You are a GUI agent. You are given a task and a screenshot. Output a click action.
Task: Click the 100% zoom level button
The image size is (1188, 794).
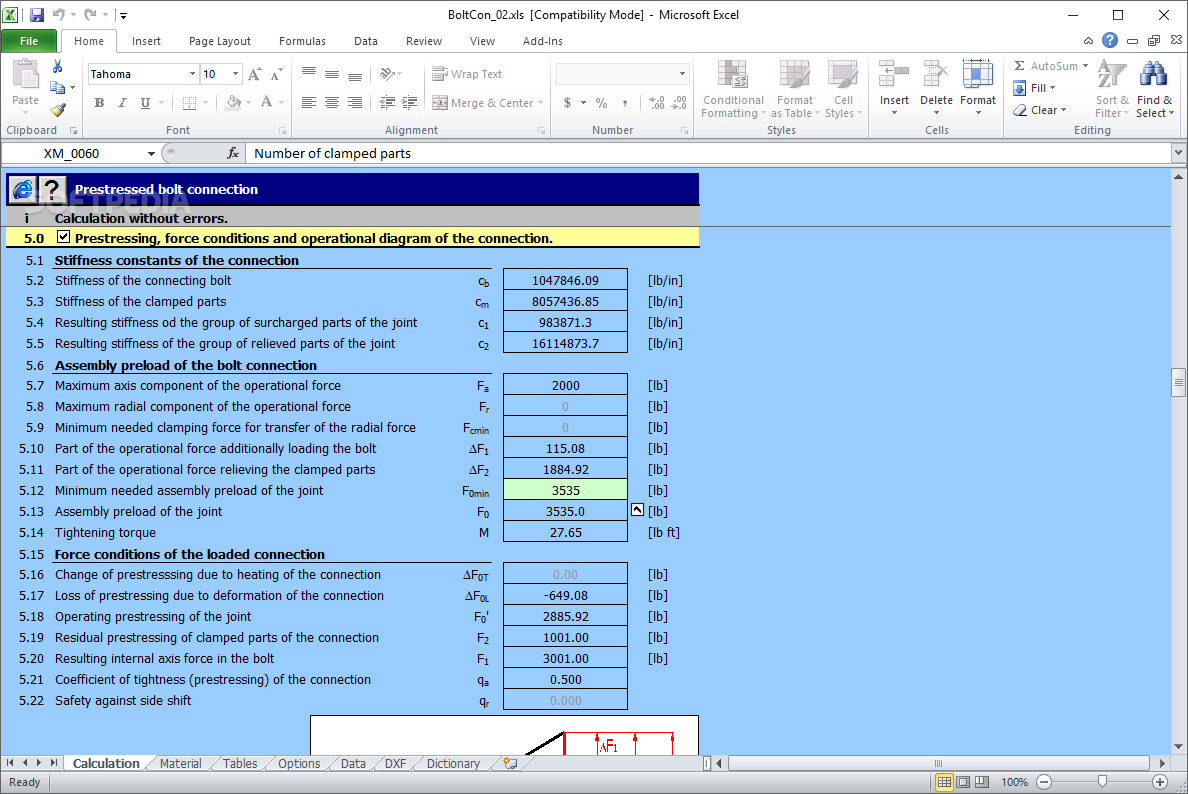[x=1014, y=782]
